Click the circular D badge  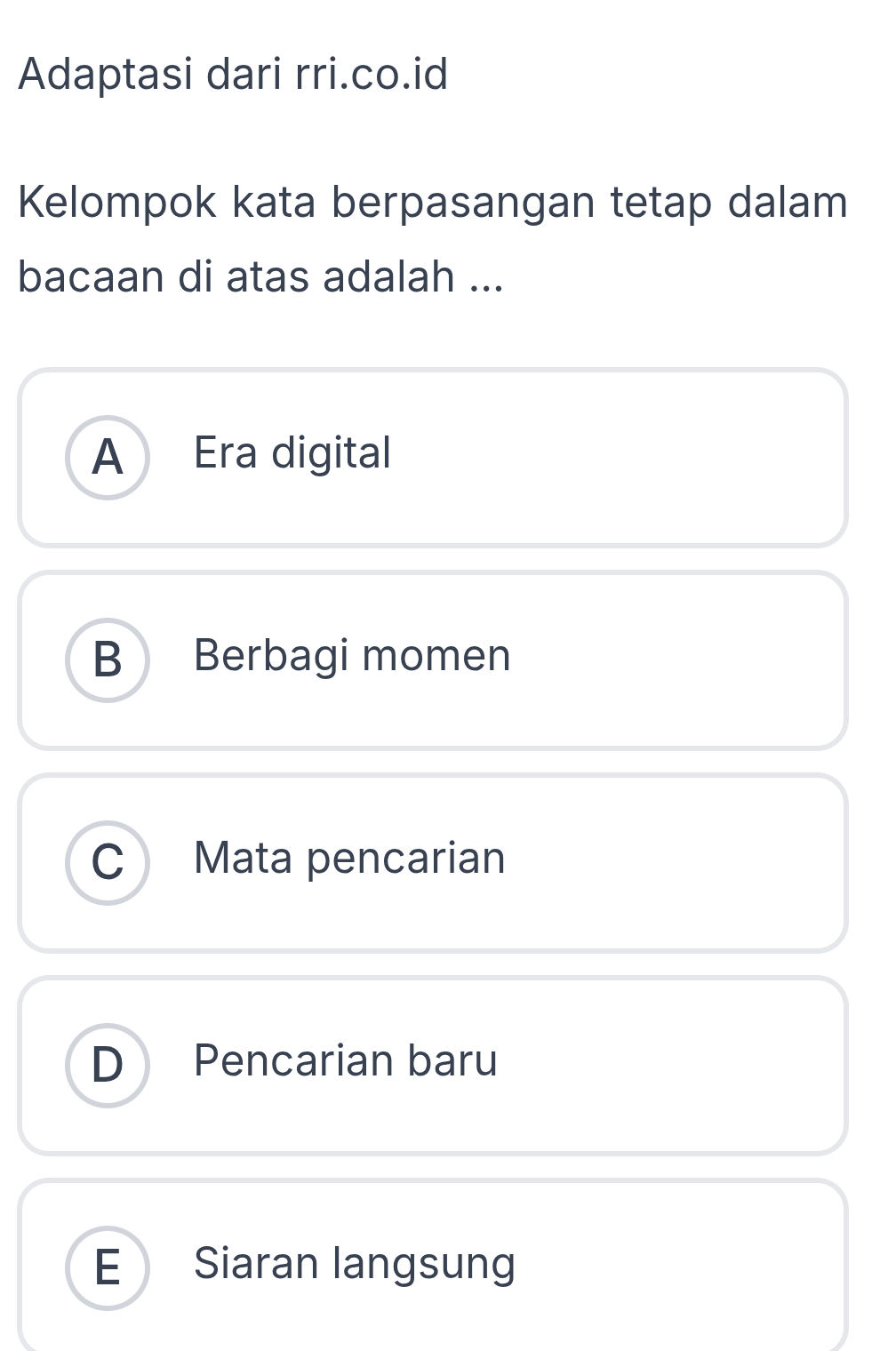coord(108,1061)
